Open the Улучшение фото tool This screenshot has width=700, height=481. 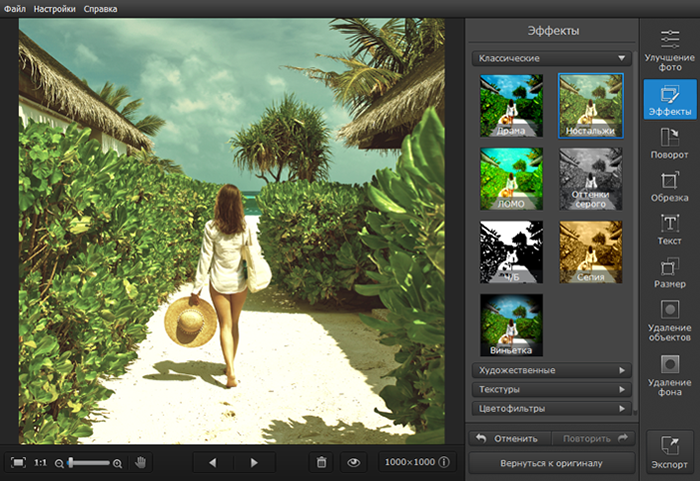click(669, 48)
